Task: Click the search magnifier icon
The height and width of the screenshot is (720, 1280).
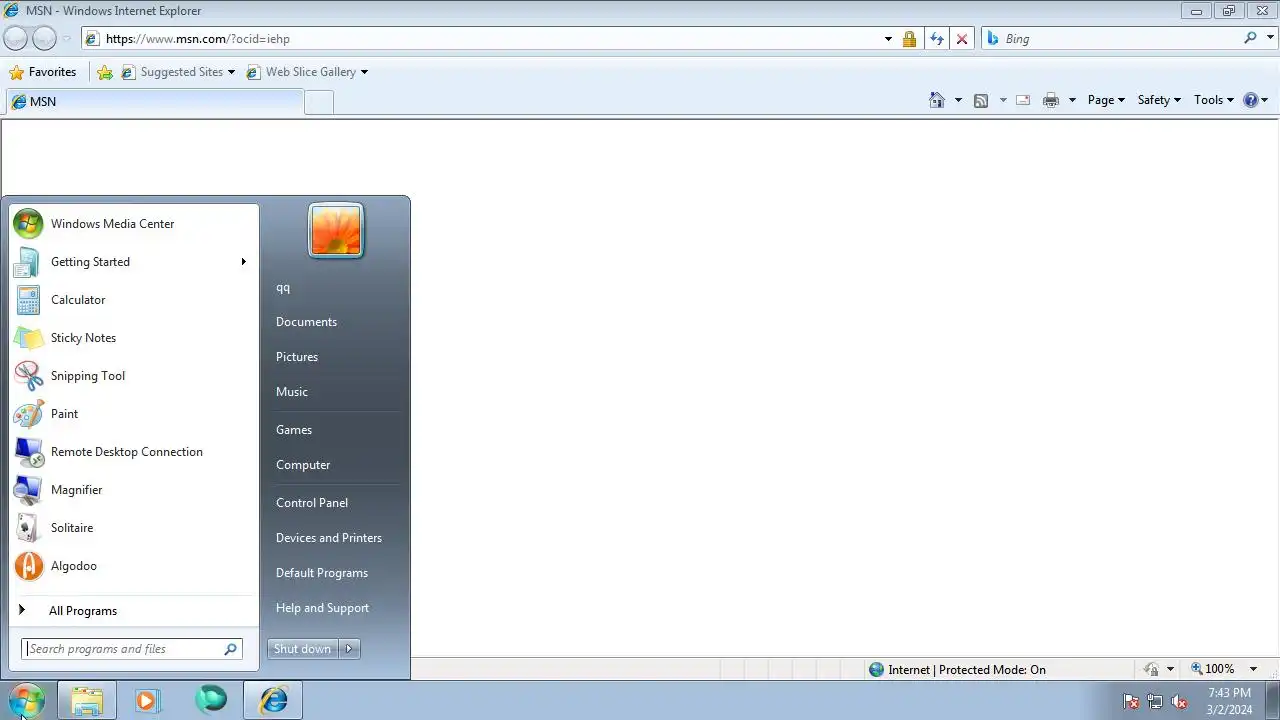Action: (x=1250, y=38)
